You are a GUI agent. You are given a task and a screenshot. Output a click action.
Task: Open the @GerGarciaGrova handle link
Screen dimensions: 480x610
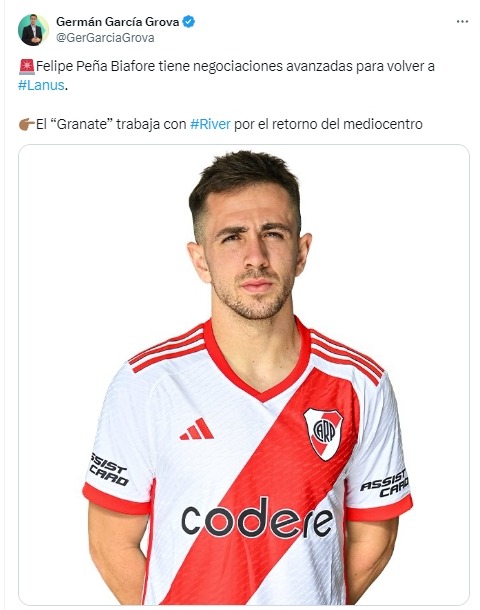(x=105, y=38)
